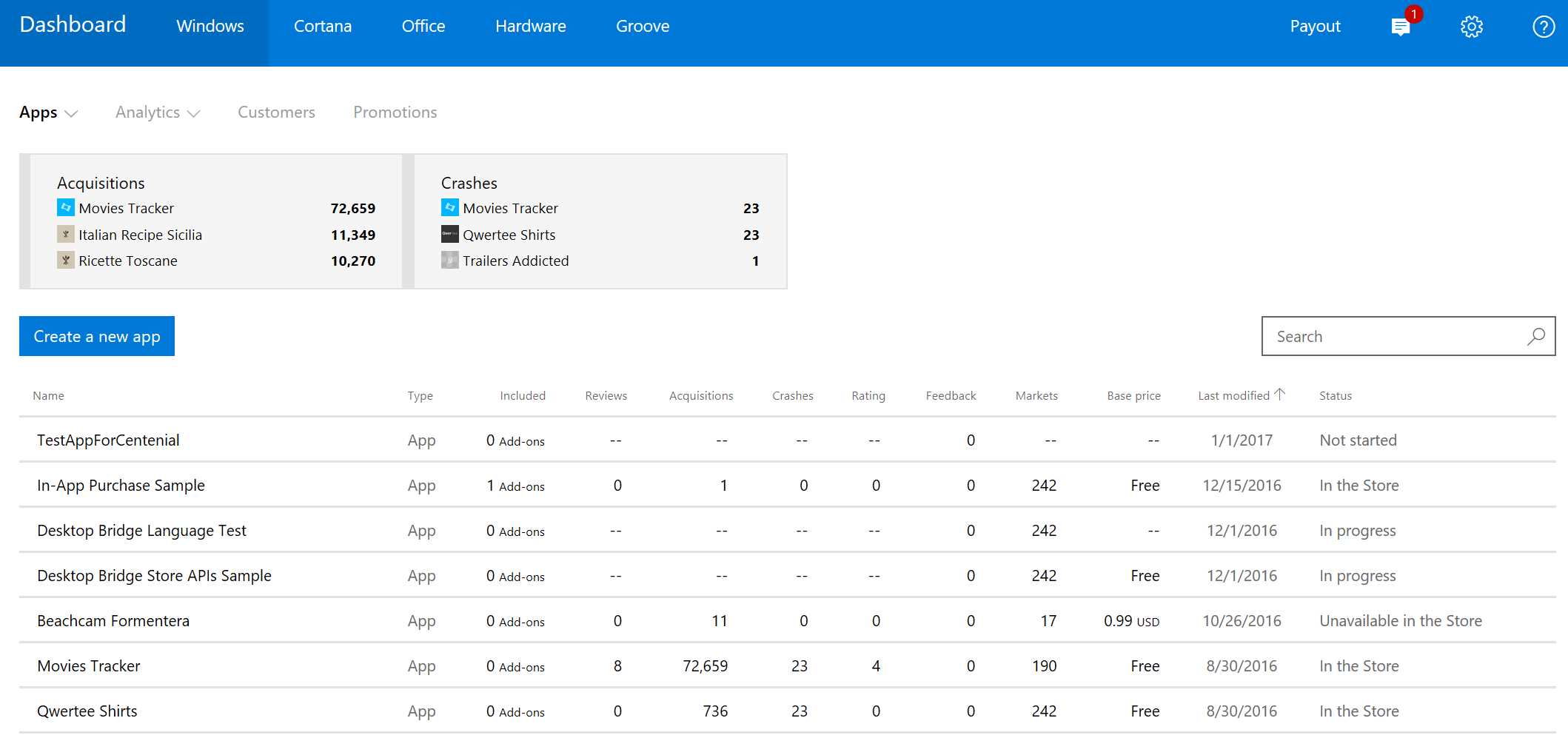
Task: Click the Ricette Toscane app icon
Action: tap(65, 260)
